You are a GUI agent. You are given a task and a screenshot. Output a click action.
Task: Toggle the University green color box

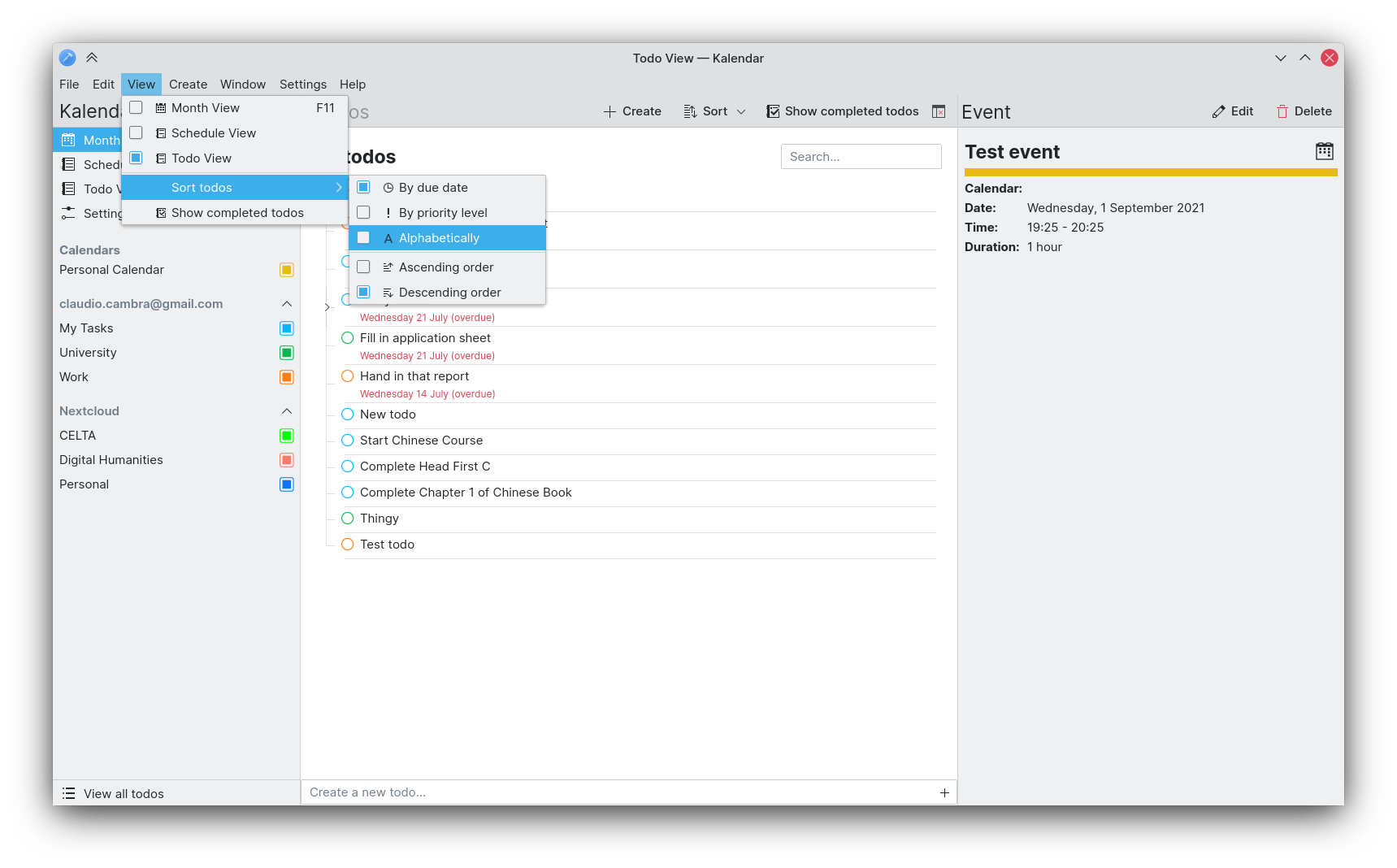coord(287,353)
